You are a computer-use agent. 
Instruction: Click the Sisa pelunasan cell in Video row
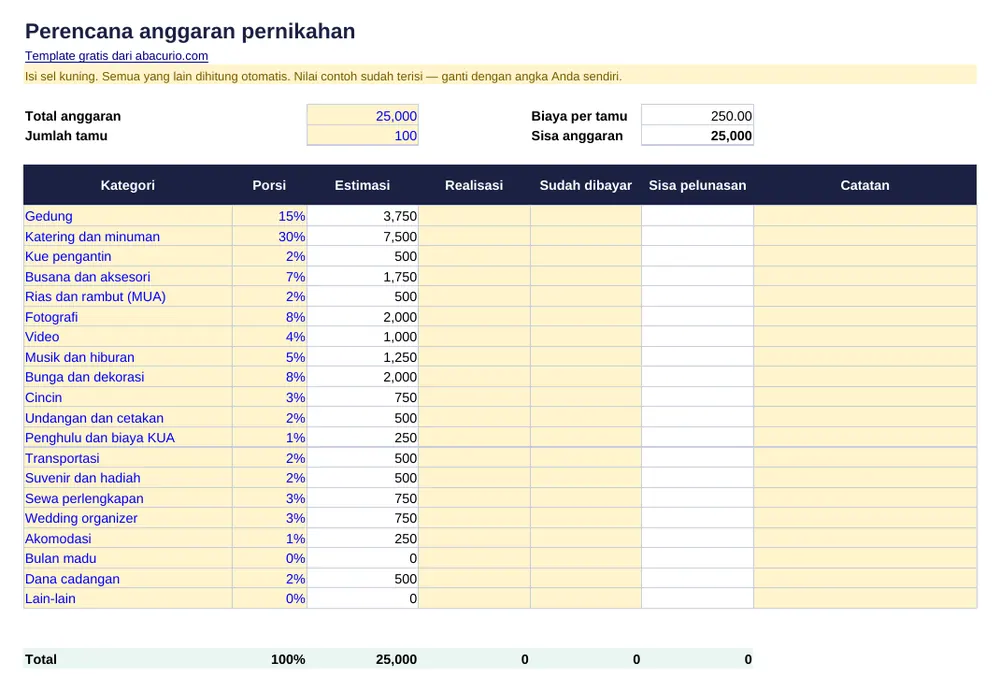[x=697, y=337]
